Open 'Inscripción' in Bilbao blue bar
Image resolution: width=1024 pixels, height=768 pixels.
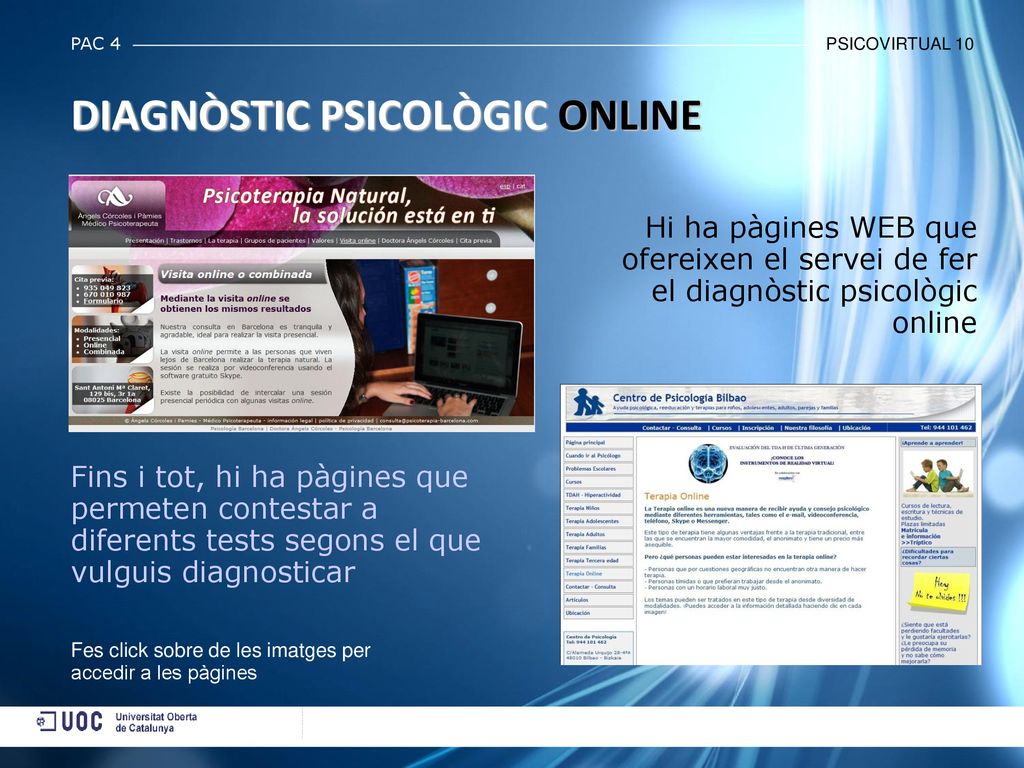click(x=758, y=428)
